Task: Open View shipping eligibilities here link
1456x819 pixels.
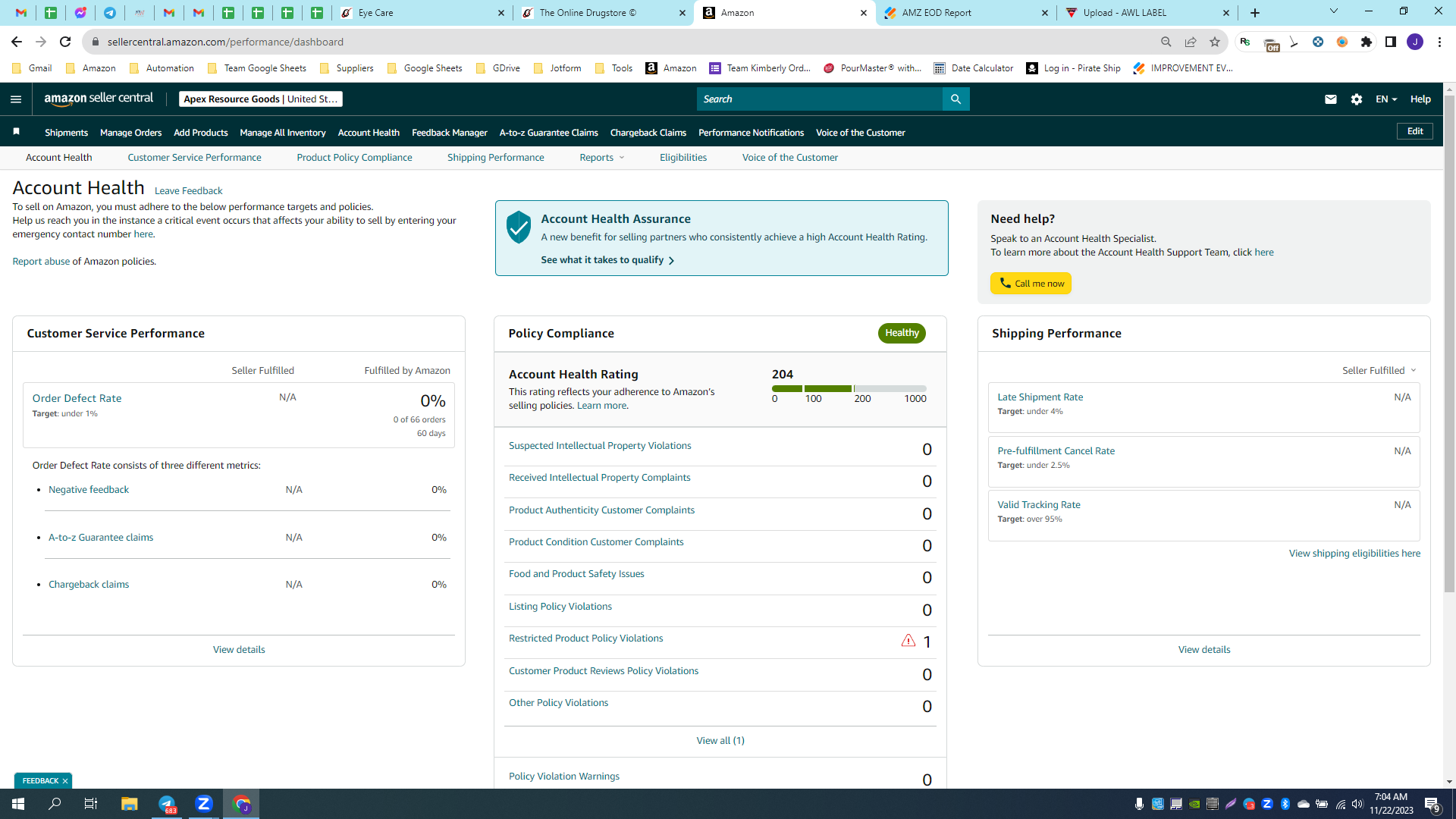Action: (x=1354, y=554)
